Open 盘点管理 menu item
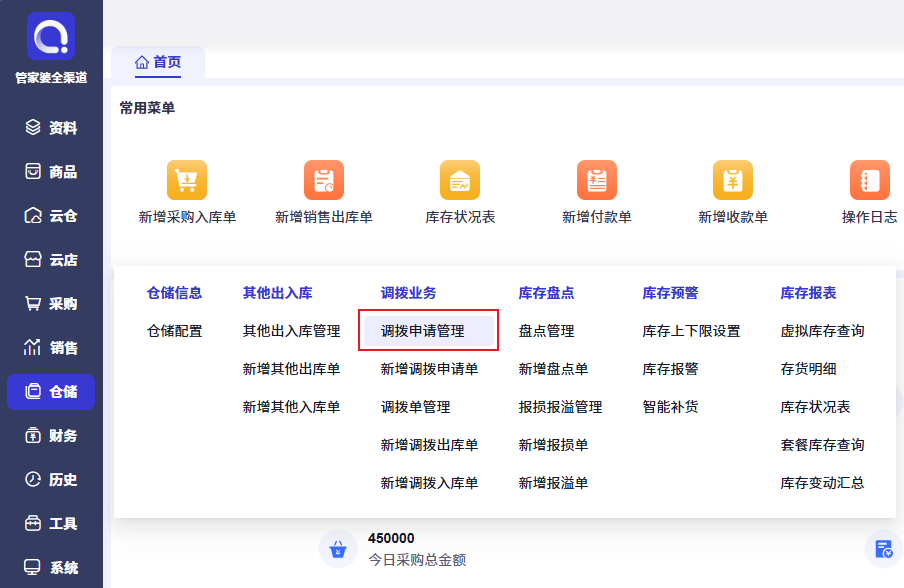This screenshot has width=904, height=588. point(546,331)
